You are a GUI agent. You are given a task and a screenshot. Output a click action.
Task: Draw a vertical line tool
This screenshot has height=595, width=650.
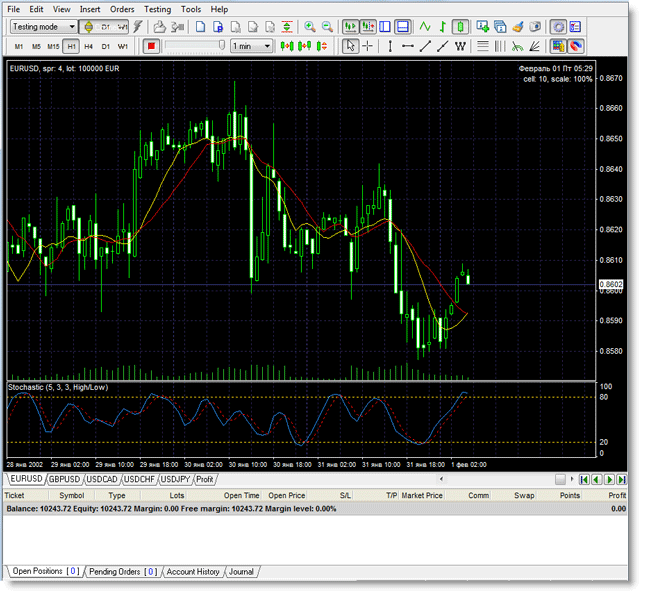tap(390, 46)
